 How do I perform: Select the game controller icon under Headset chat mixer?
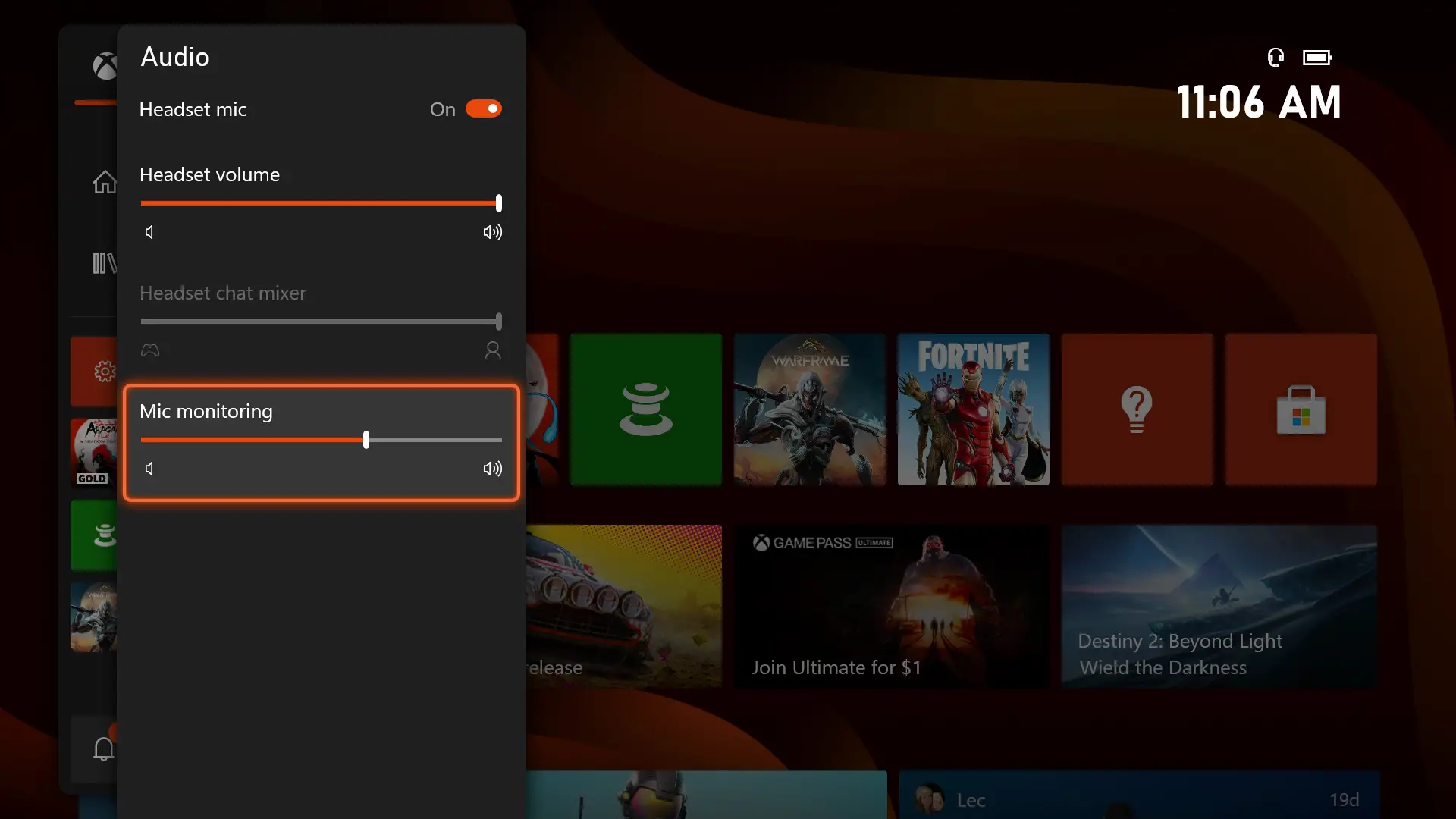149,350
